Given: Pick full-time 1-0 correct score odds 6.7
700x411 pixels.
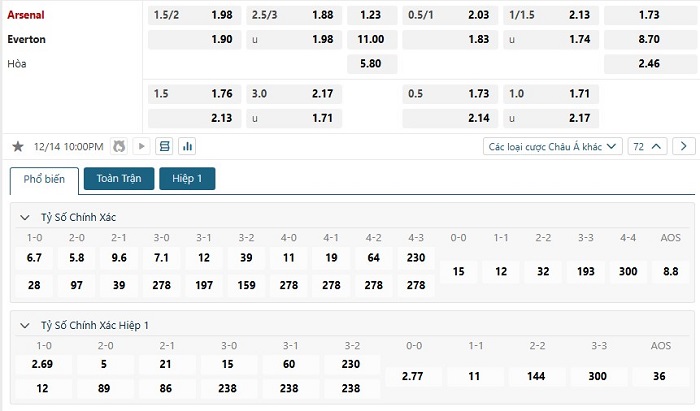Looking at the screenshot, I should (x=34, y=257).
